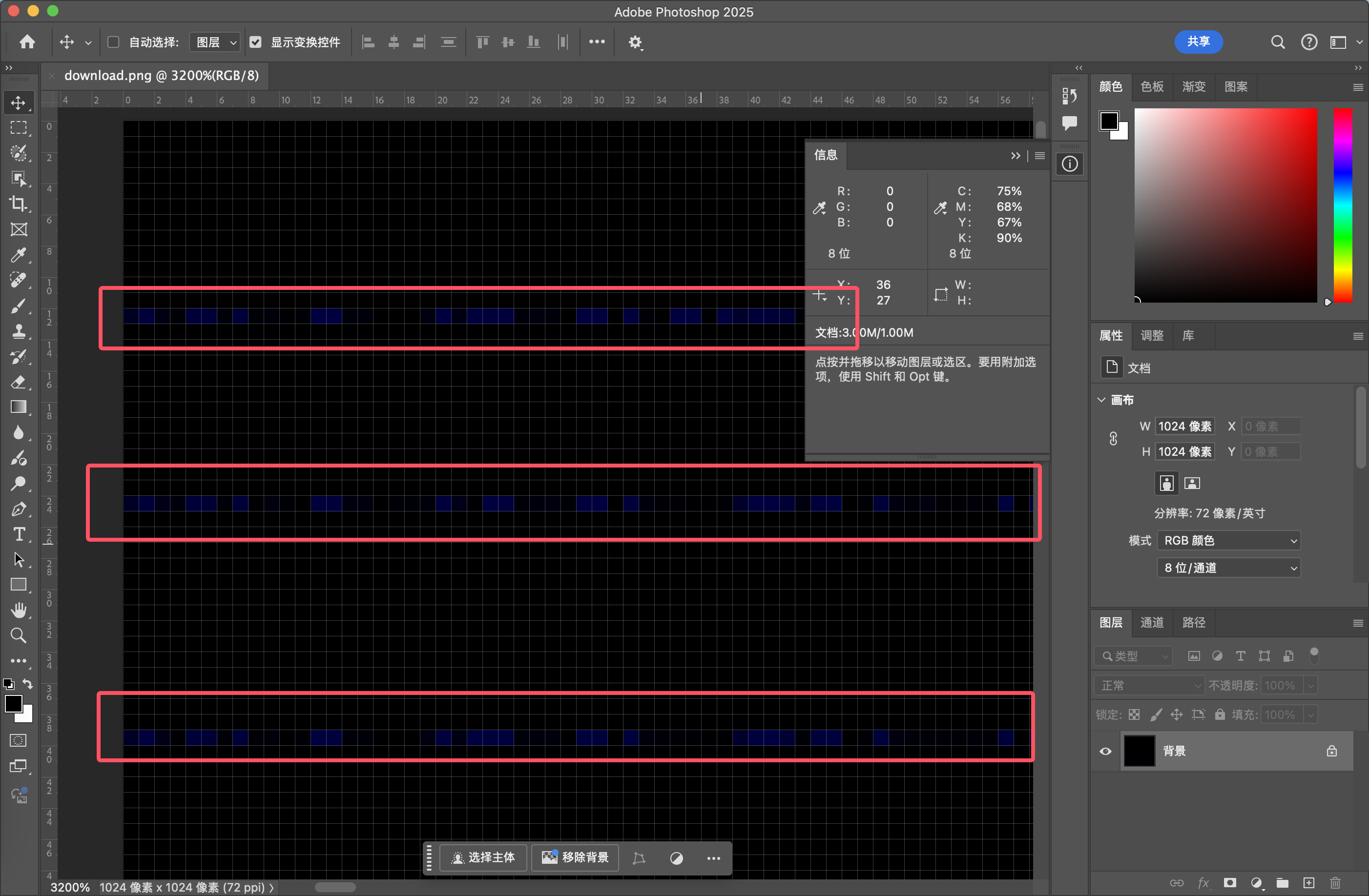
Task: Select the Object Selection tool
Action: coord(19,178)
